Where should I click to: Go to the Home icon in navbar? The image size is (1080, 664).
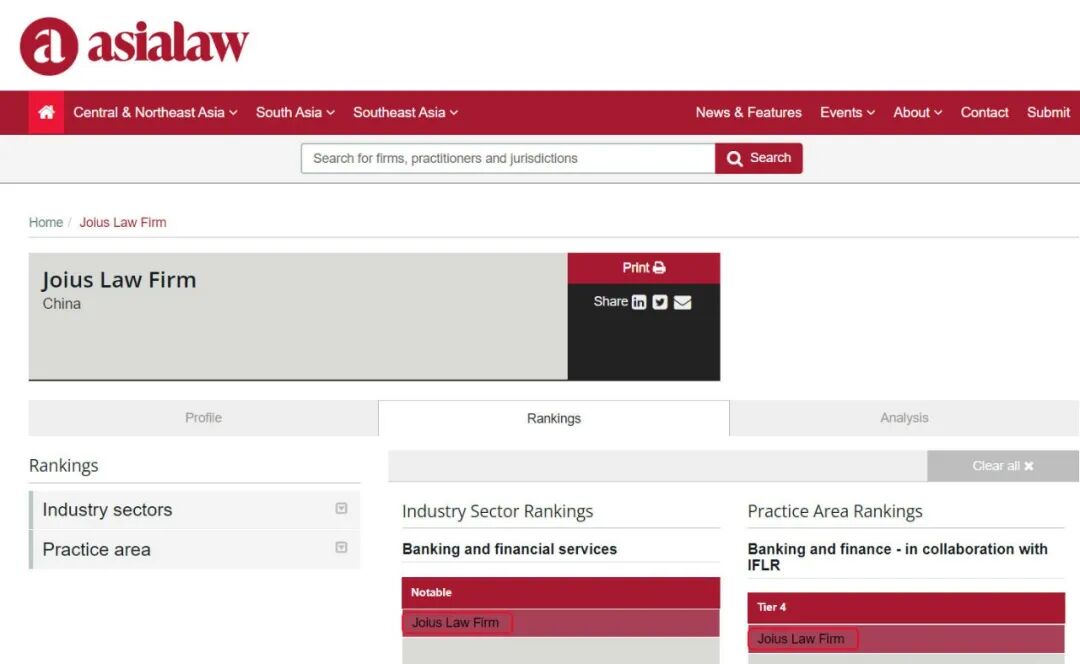pyautogui.click(x=46, y=113)
